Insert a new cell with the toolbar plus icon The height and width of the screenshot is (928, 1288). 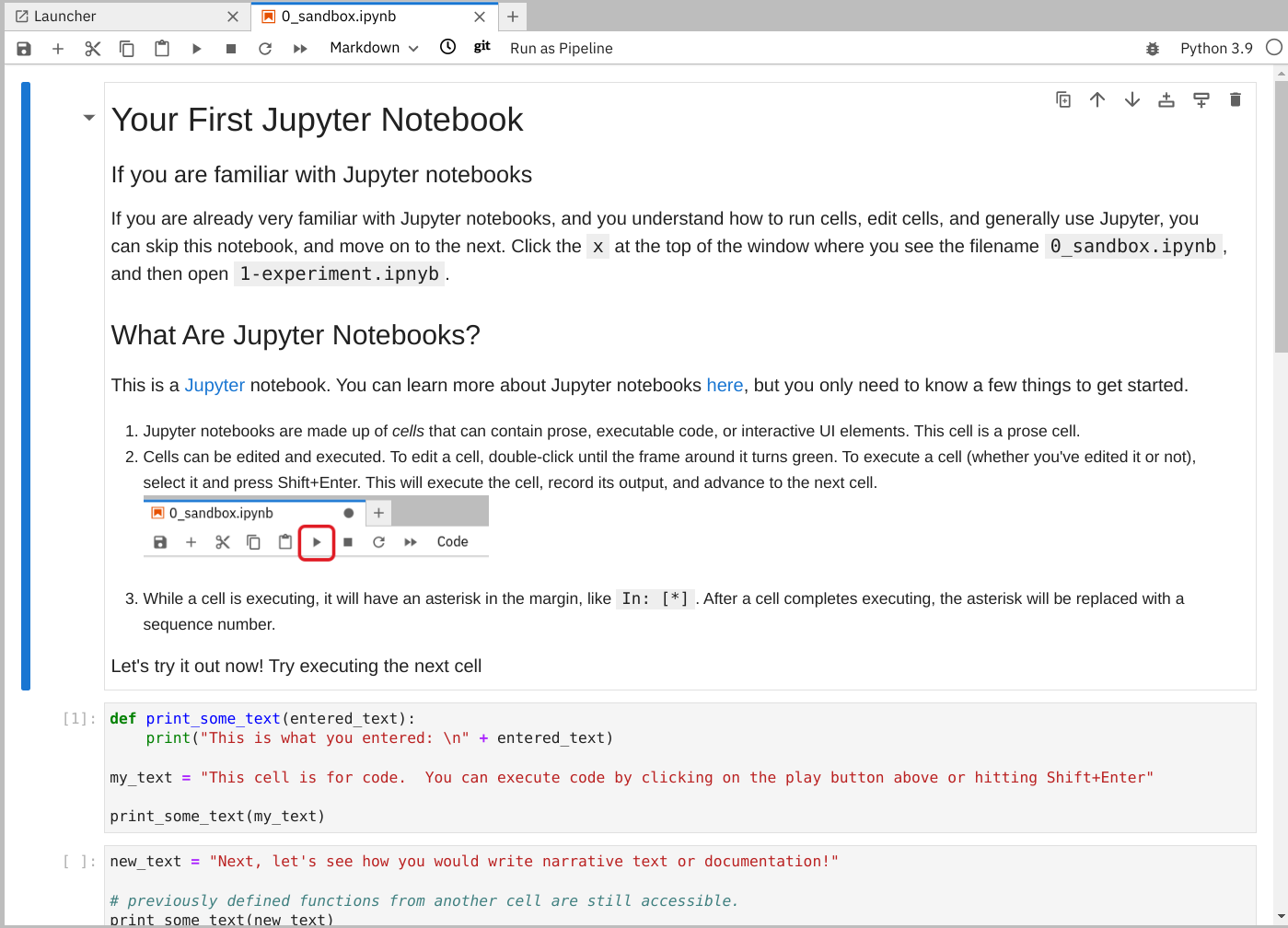pos(58,48)
